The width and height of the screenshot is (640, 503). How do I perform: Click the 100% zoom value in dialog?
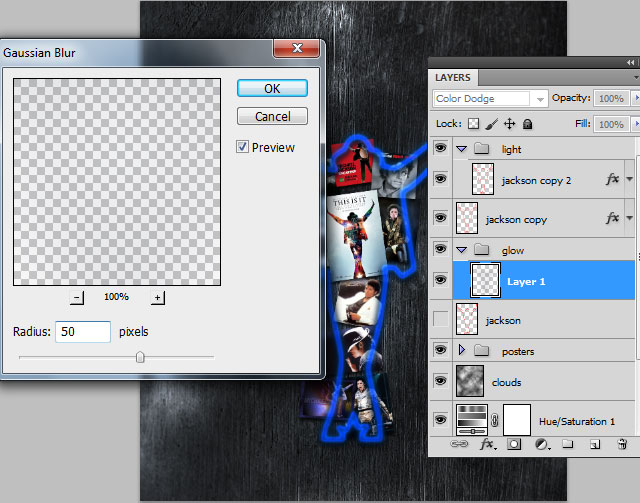[x=116, y=296]
